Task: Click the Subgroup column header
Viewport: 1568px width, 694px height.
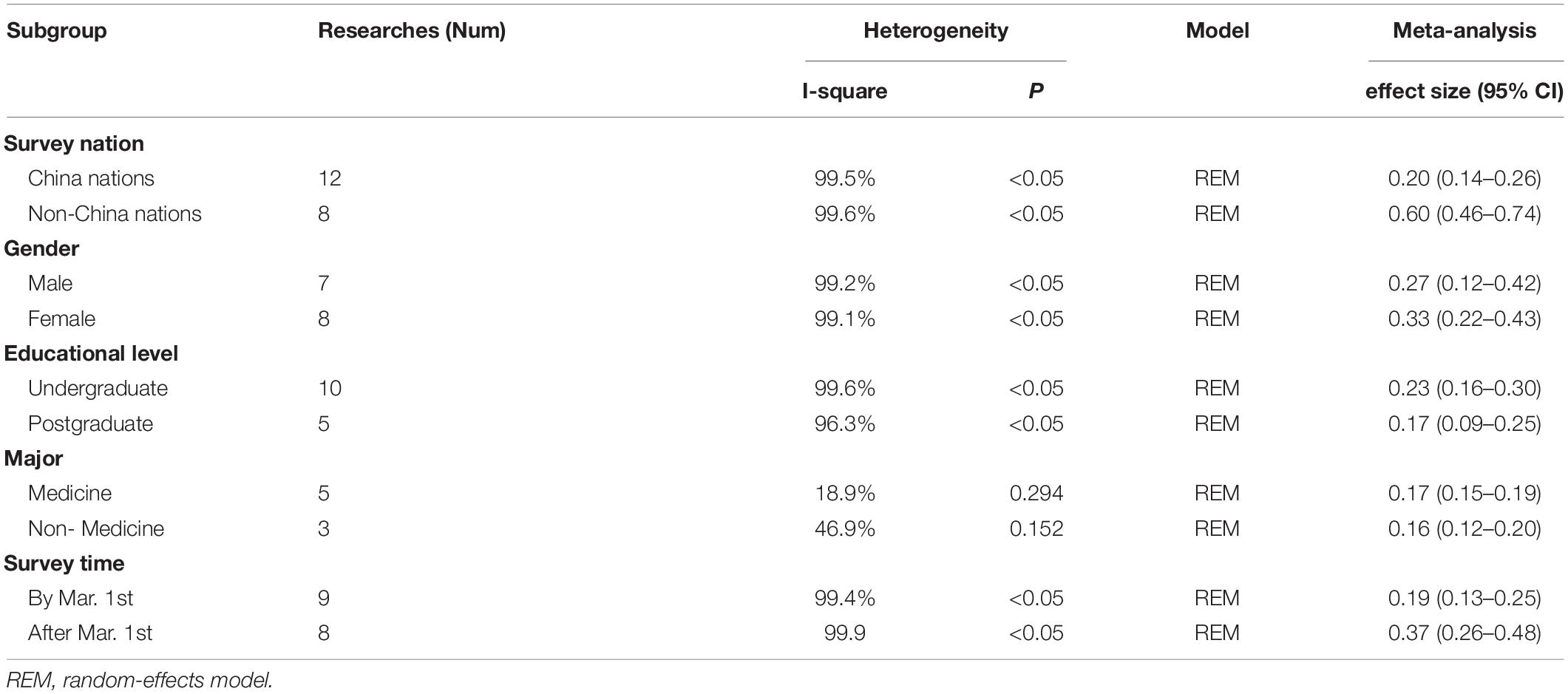Action: click(x=57, y=31)
